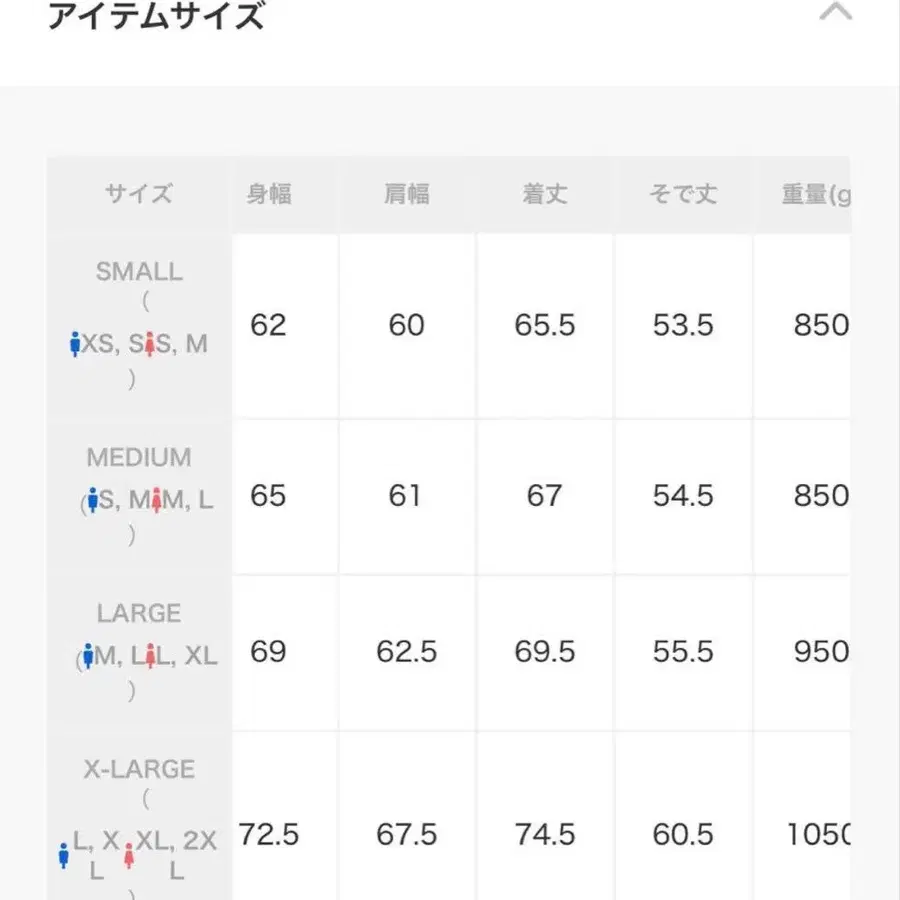Select the pink female icon in MEDIUM row
Screen dimensions: 900x900
click(x=157, y=497)
